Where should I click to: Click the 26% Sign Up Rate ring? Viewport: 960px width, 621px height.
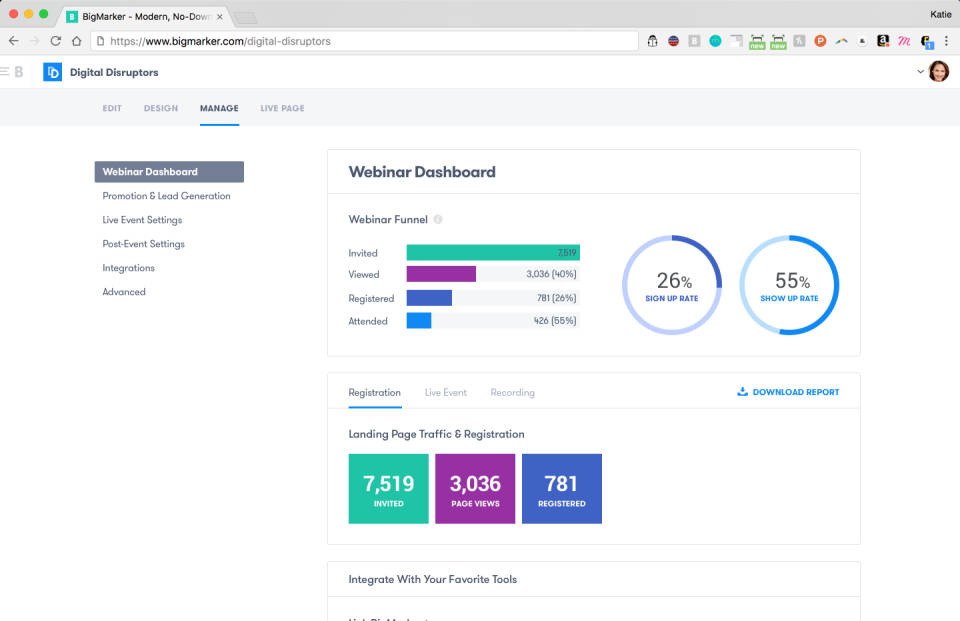click(671, 285)
